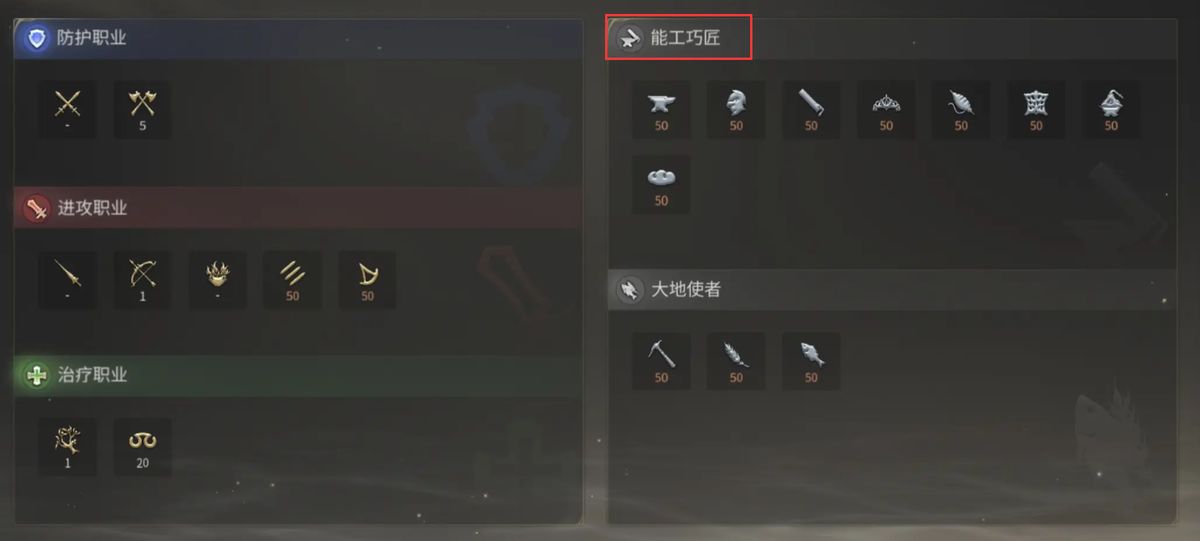Select the tree-shaped healer job icon
Screen dimensions: 1200x541
point(68,447)
